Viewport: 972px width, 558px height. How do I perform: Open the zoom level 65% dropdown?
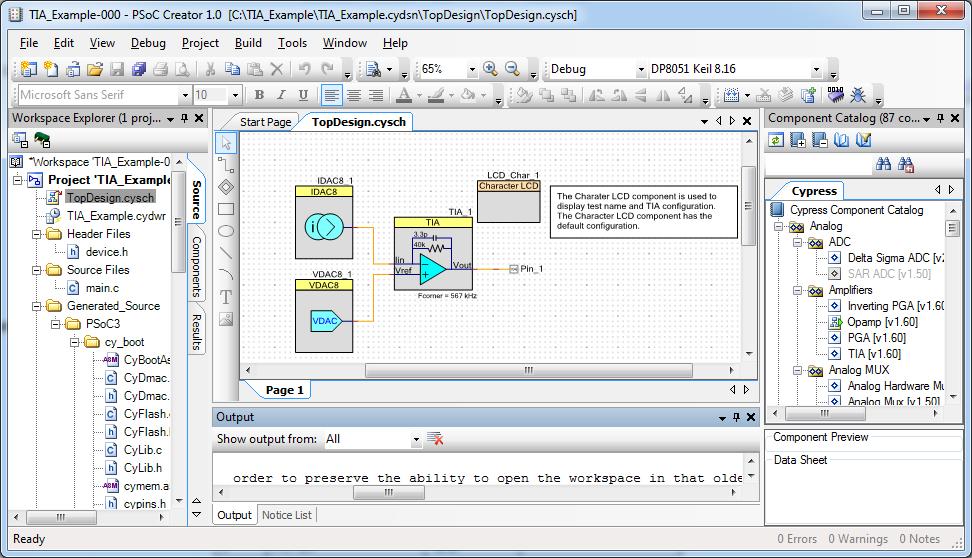point(472,69)
